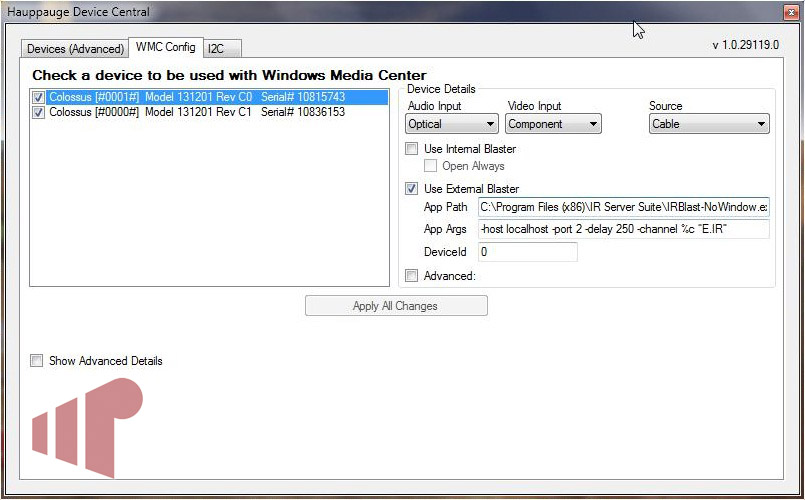Uncheck Colossus #0000# device checkbox
The width and height of the screenshot is (805, 500).
pos(39,112)
